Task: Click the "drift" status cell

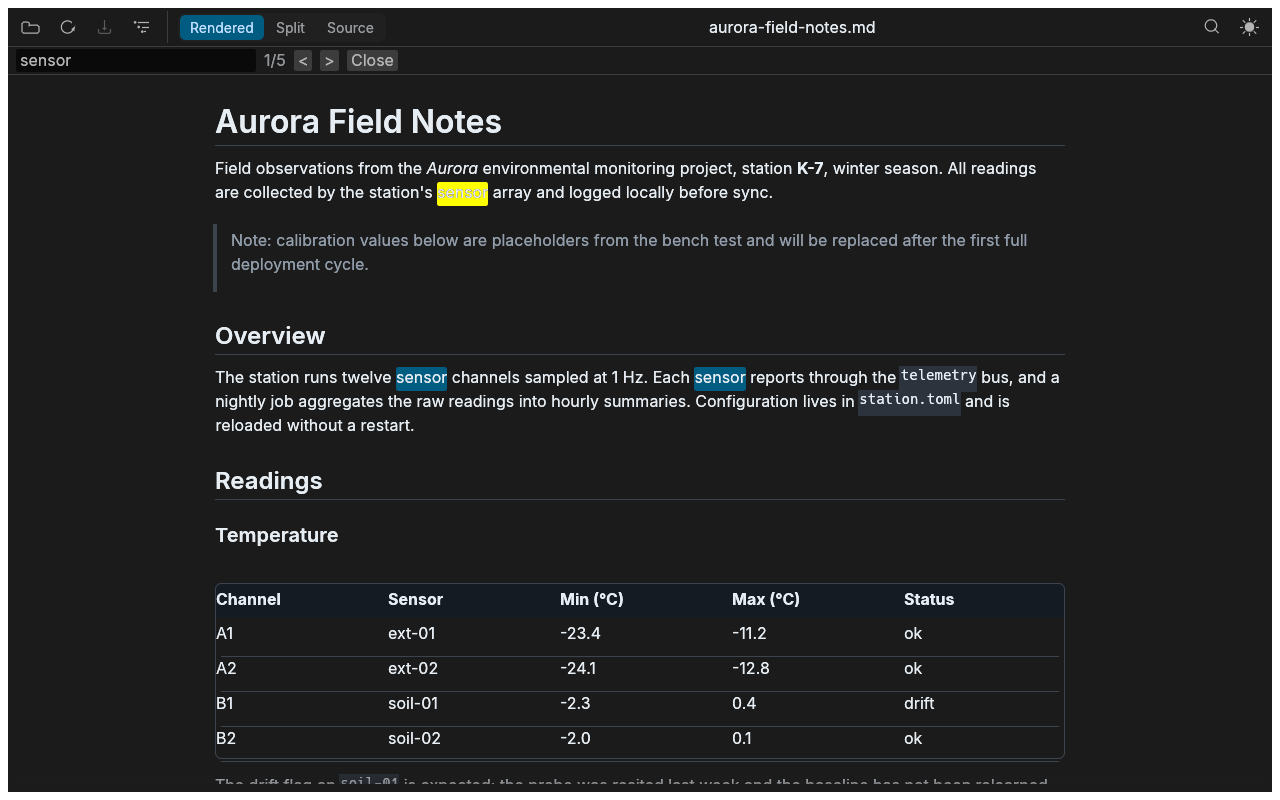Action: pos(919,704)
